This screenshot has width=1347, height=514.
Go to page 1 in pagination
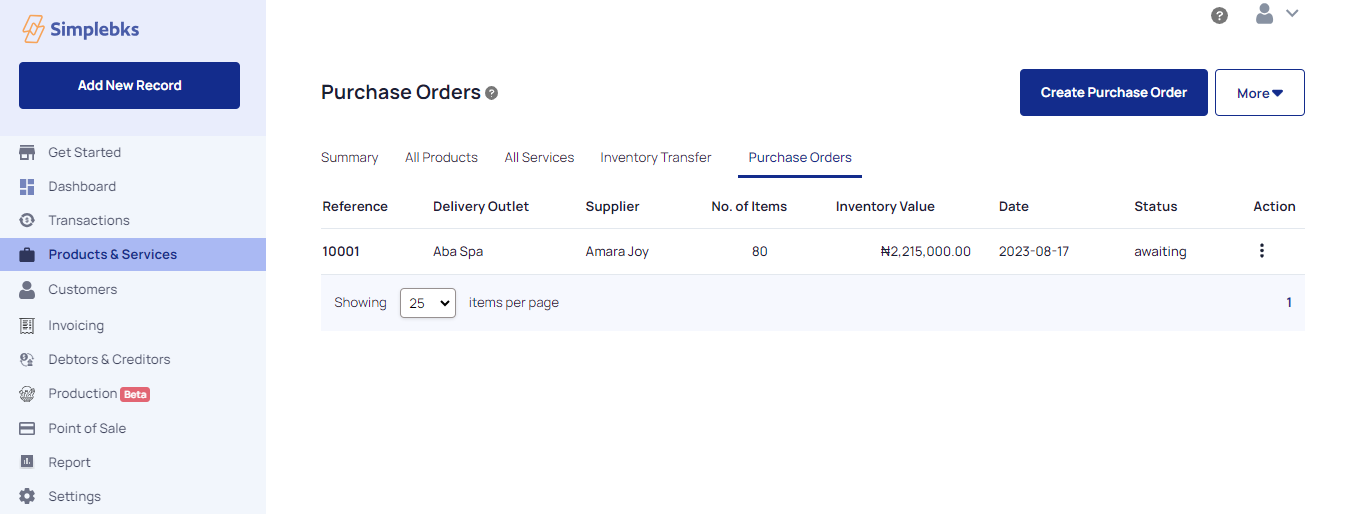[1289, 302]
